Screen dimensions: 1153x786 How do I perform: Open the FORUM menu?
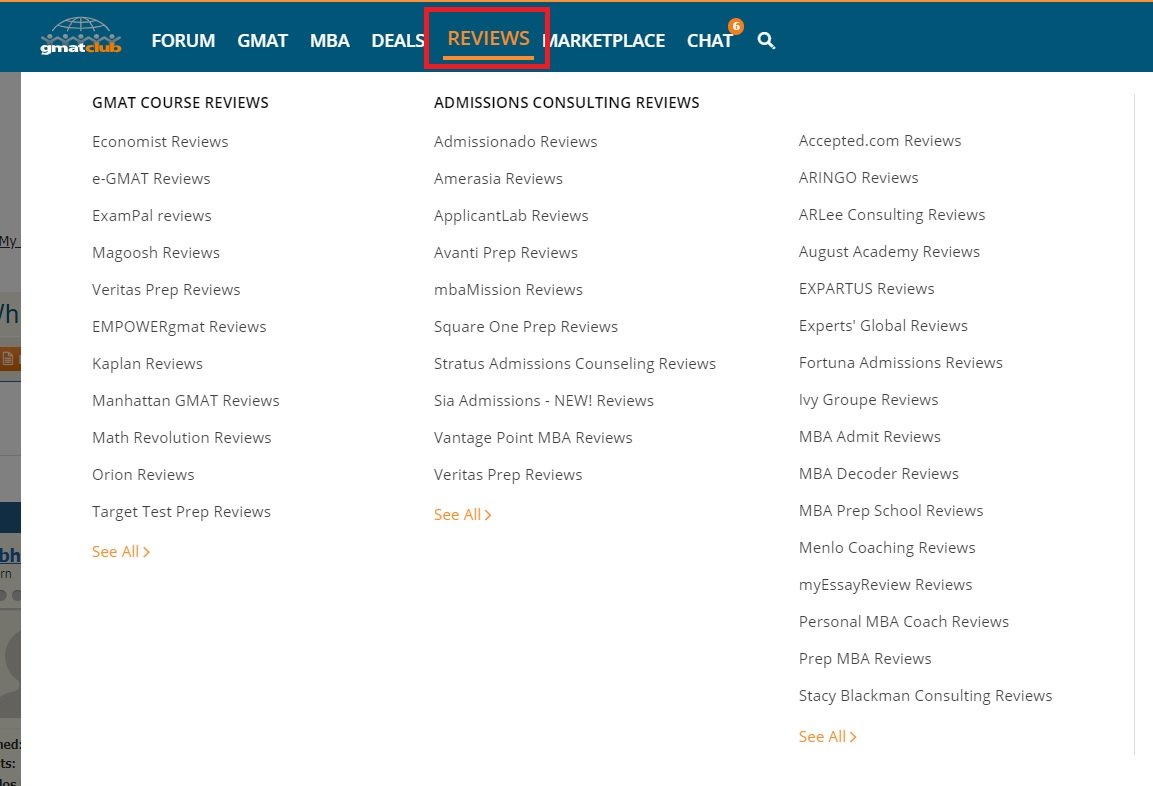point(183,41)
